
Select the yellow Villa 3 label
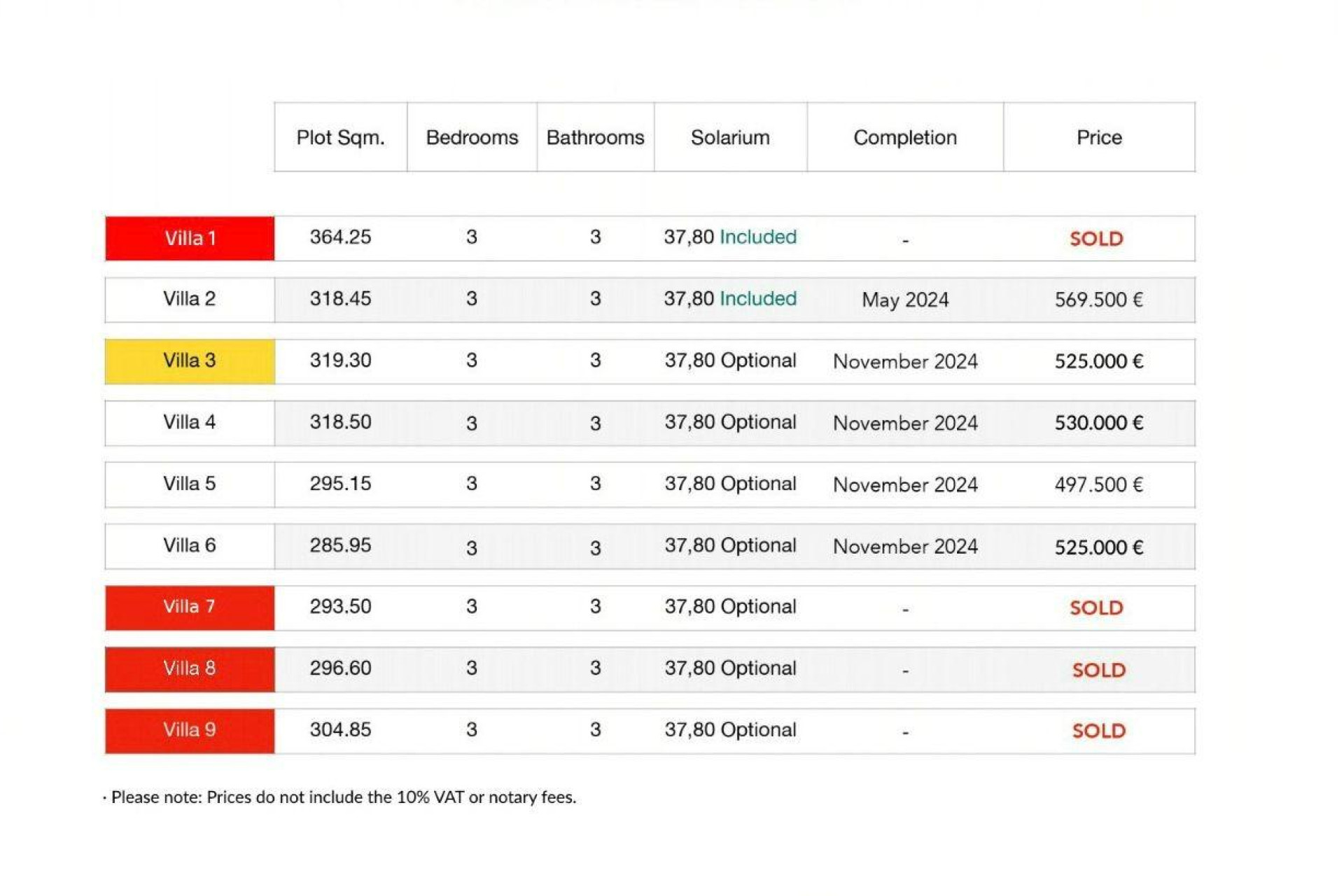[x=190, y=361]
